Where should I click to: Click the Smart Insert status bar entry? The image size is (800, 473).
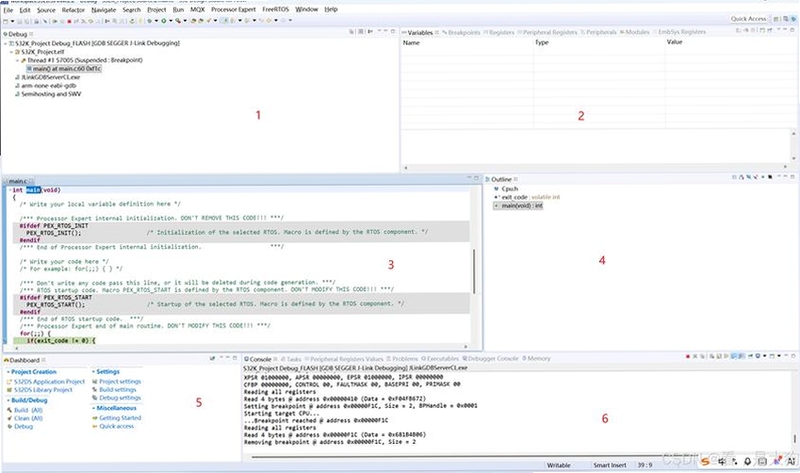610,465
